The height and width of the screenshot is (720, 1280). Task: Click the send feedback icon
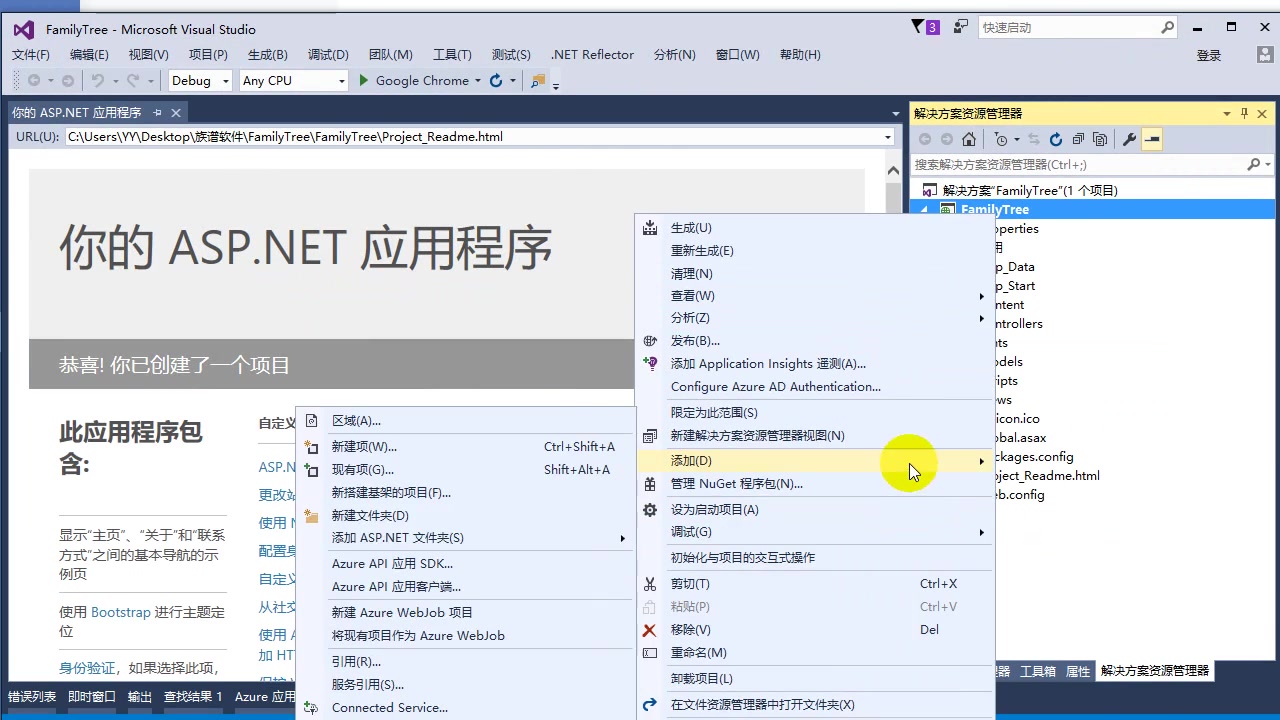[x=961, y=27]
